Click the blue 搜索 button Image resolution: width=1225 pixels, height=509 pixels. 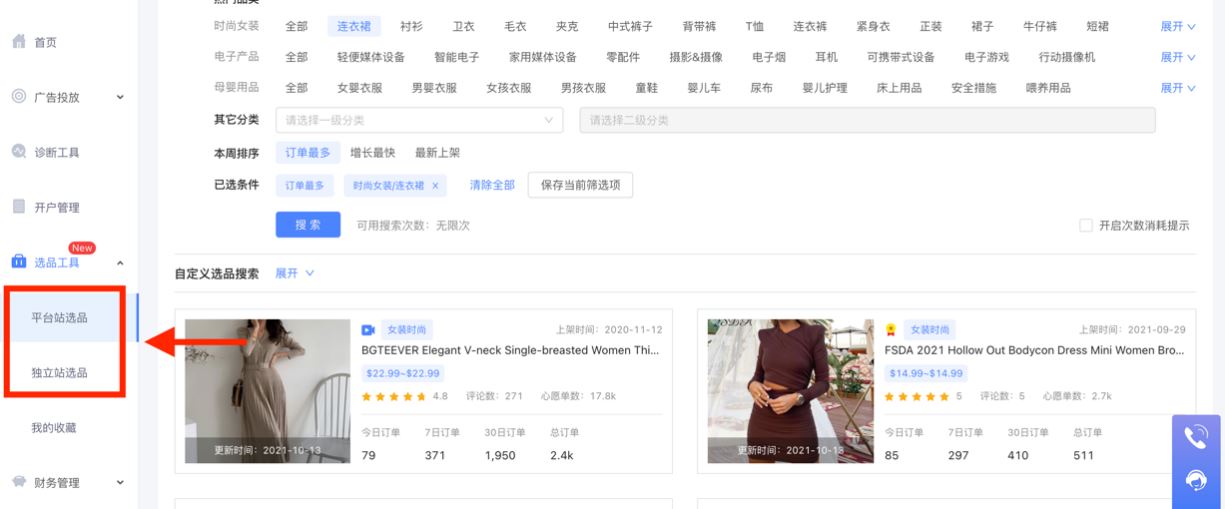point(308,225)
